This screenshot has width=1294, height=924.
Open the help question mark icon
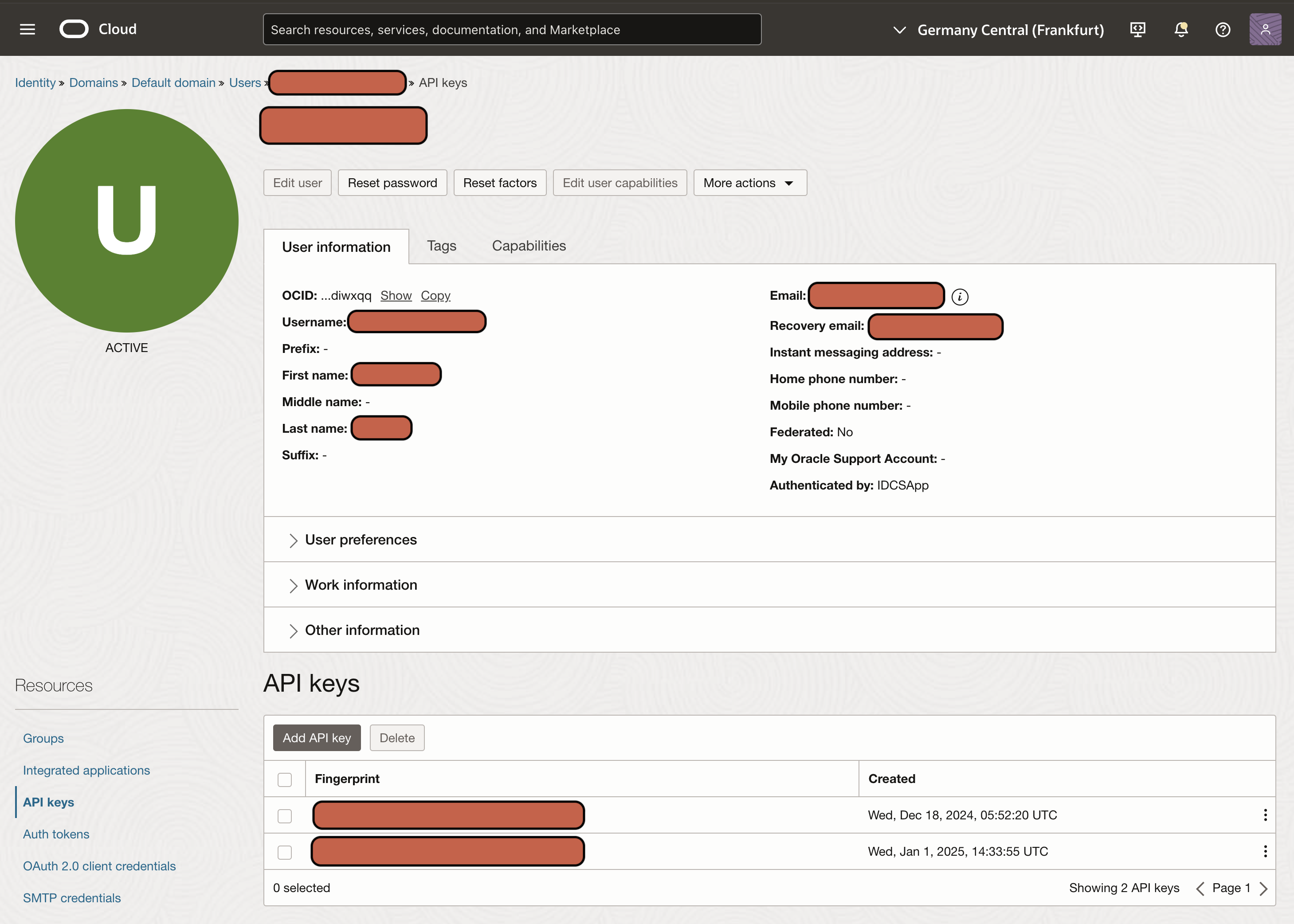[x=1223, y=30]
